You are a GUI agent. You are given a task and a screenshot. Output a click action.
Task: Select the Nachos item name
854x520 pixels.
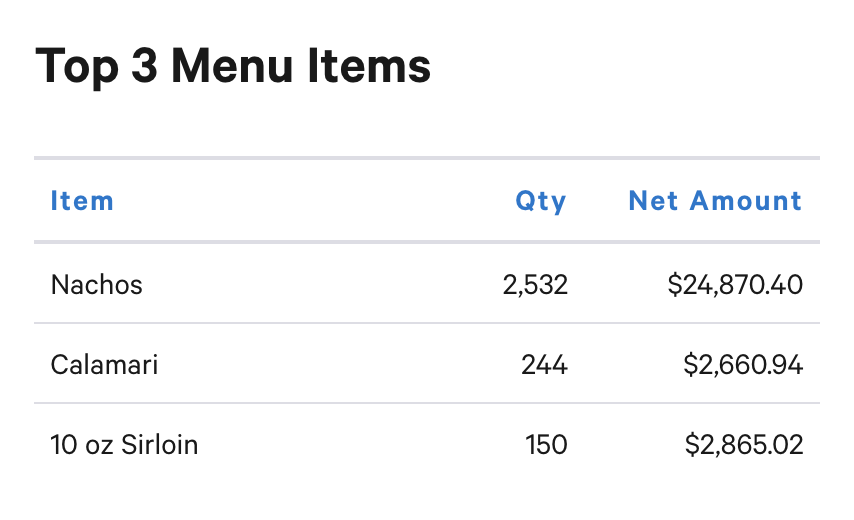[x=96, y=285]
